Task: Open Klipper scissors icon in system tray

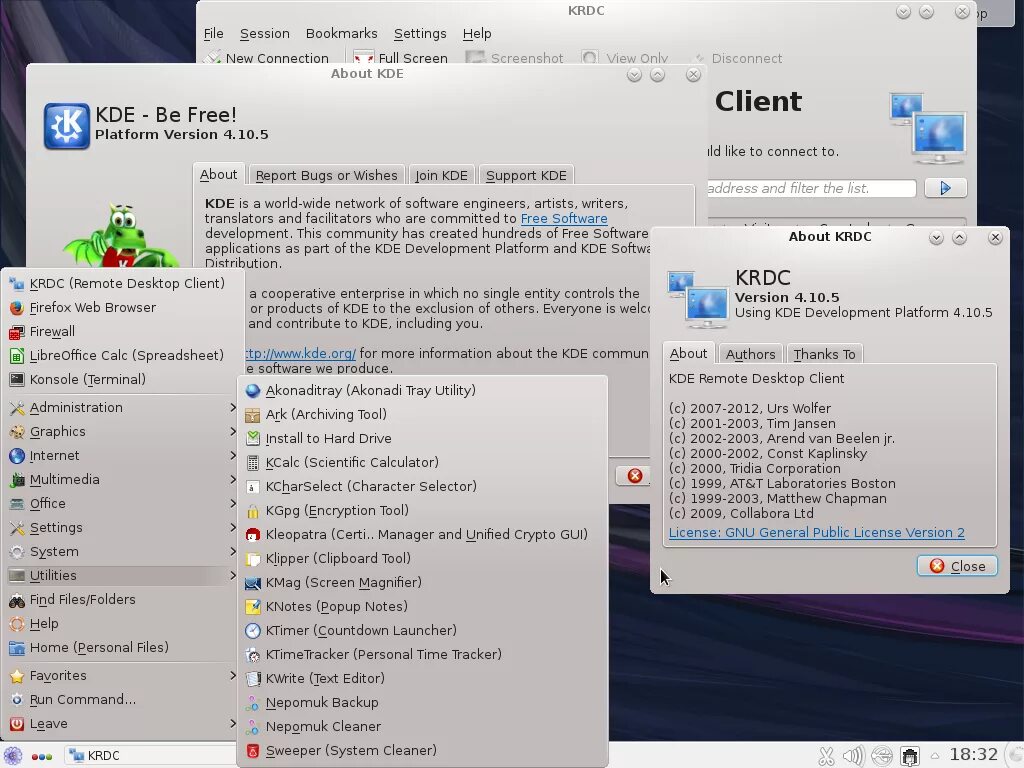Action: tap(826, 756)
